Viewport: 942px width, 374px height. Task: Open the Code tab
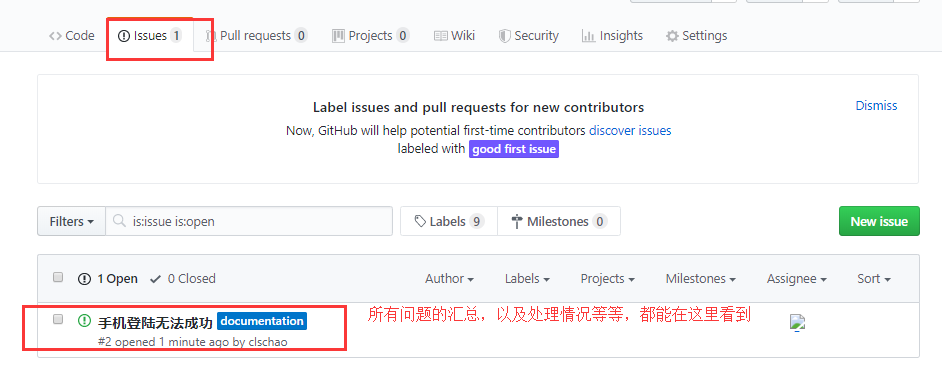point(71,36)
